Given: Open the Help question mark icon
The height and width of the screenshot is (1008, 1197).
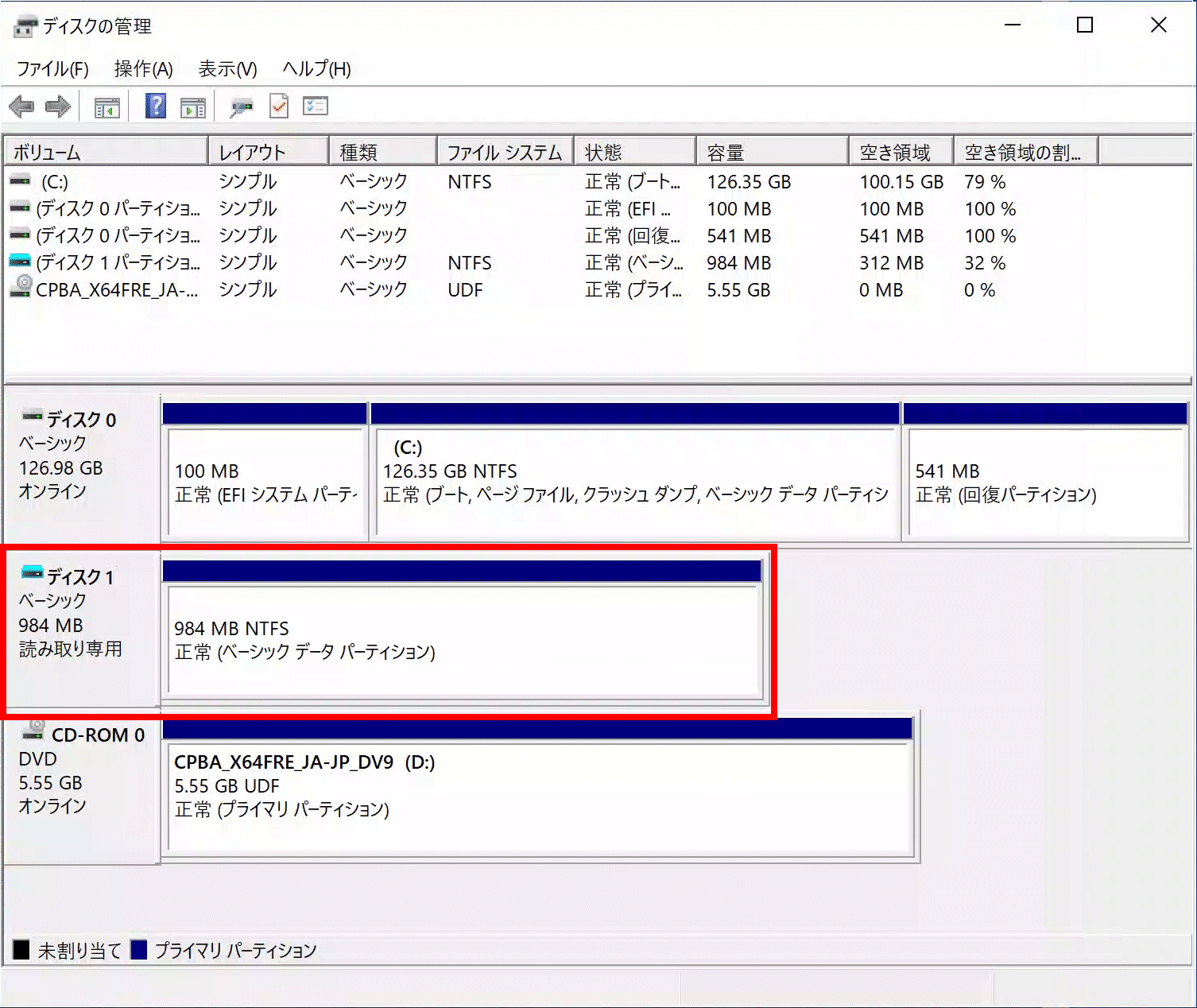Looking at the screenshot, I should (x=156, y=106).
